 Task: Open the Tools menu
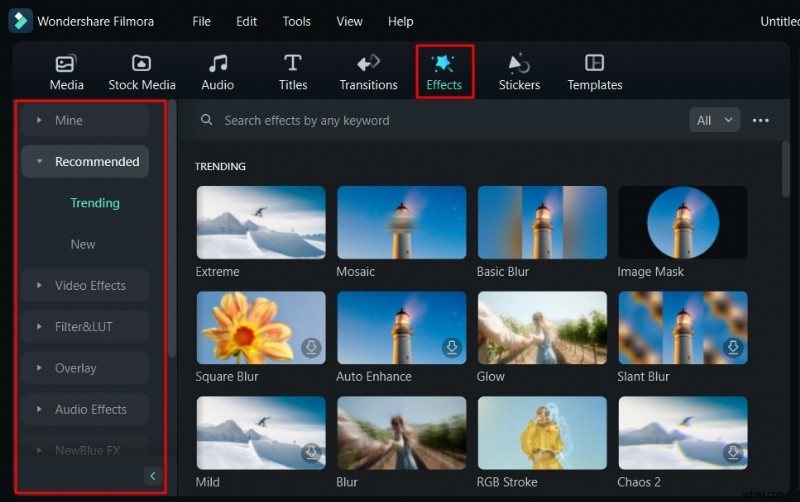(296, 21)
